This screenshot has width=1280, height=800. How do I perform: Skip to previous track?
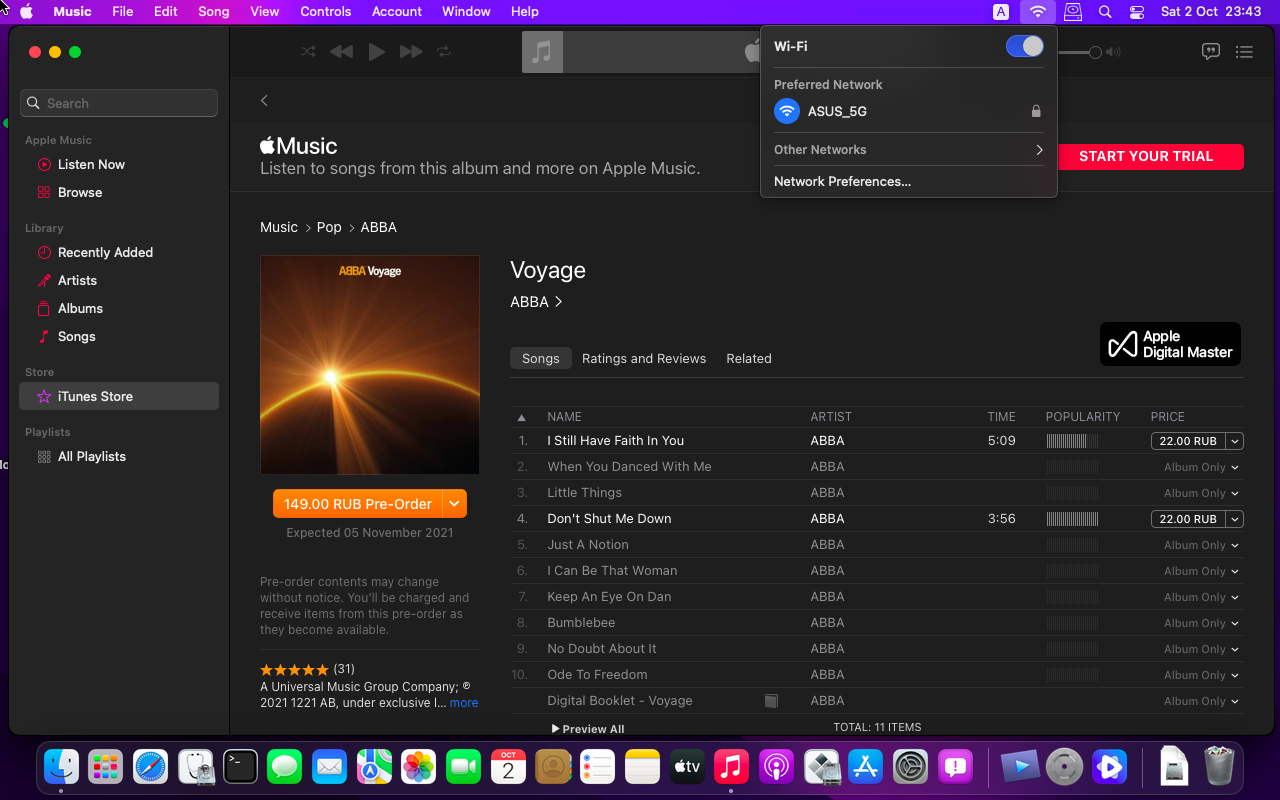pos(341,52)
